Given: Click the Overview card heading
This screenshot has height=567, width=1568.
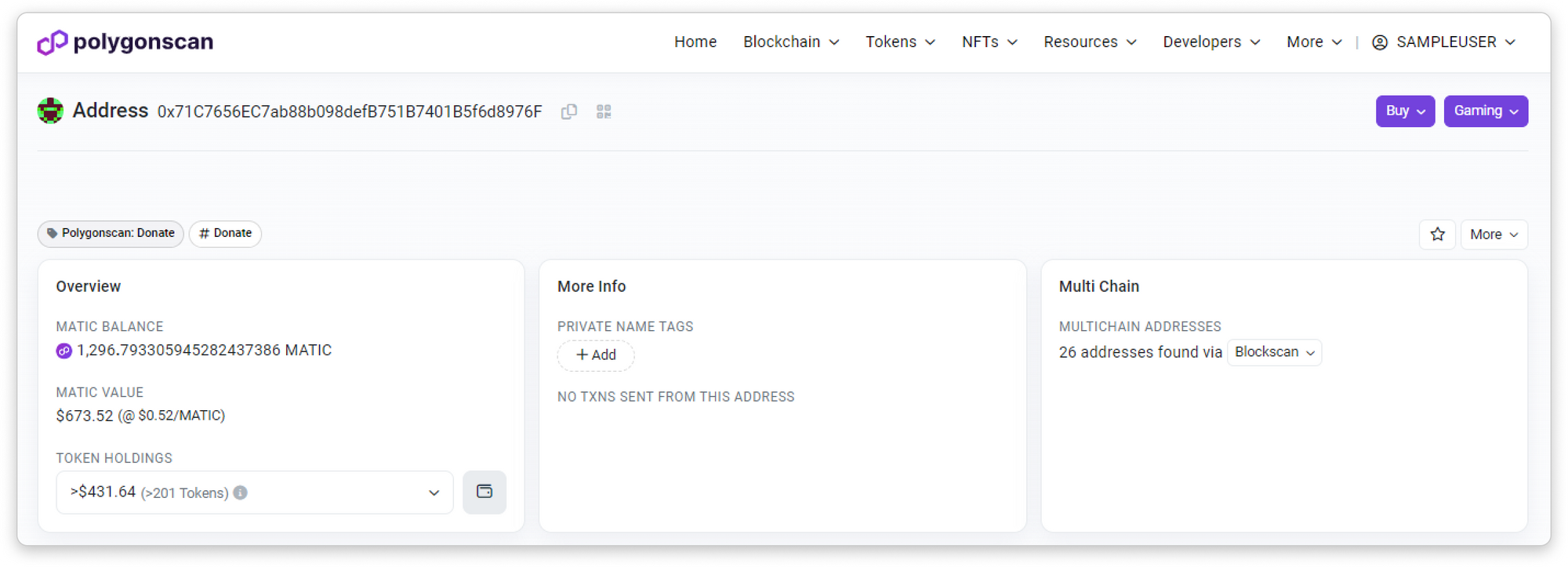Looking at the screenshot, I should coord(89,286).
